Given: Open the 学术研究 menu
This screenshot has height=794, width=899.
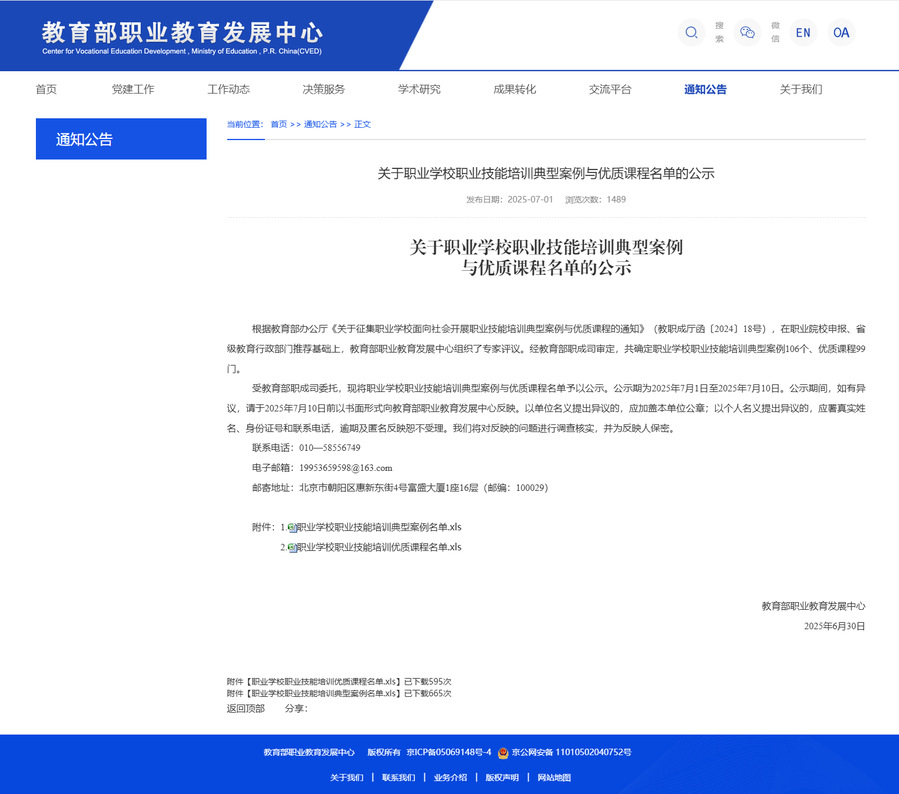Looking at the screenshot, I should click(x=419, y=89).
